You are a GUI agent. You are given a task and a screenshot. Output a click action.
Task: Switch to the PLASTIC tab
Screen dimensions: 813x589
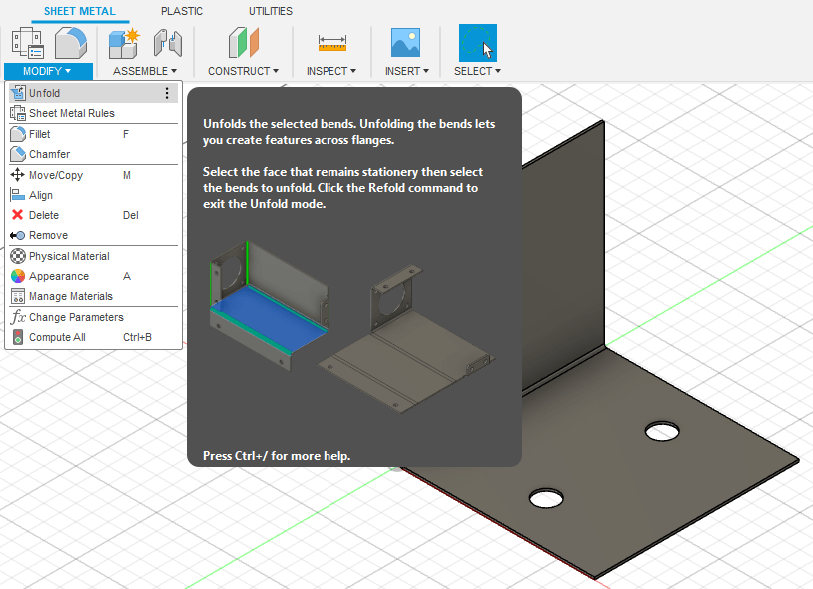(181, 11)
